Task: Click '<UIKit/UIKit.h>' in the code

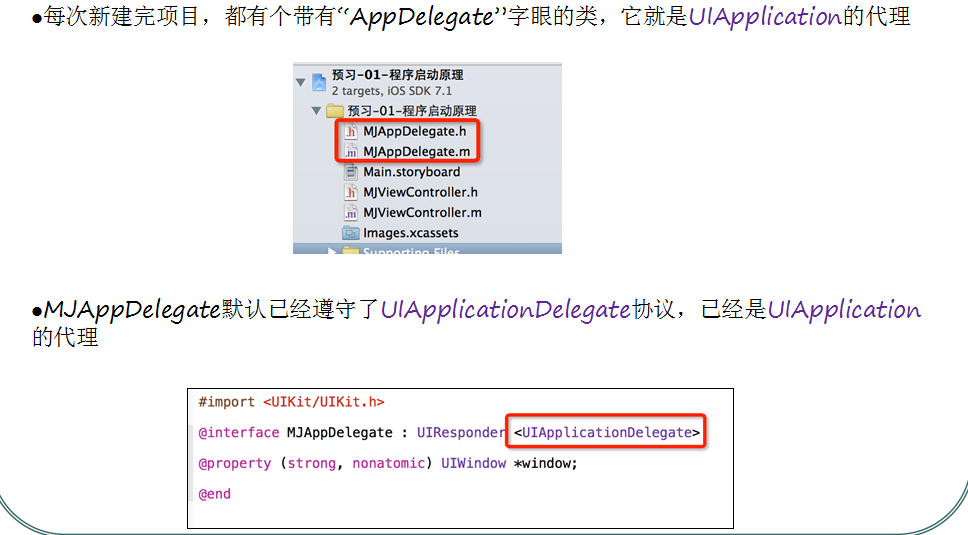Action: tap(323, 402)
